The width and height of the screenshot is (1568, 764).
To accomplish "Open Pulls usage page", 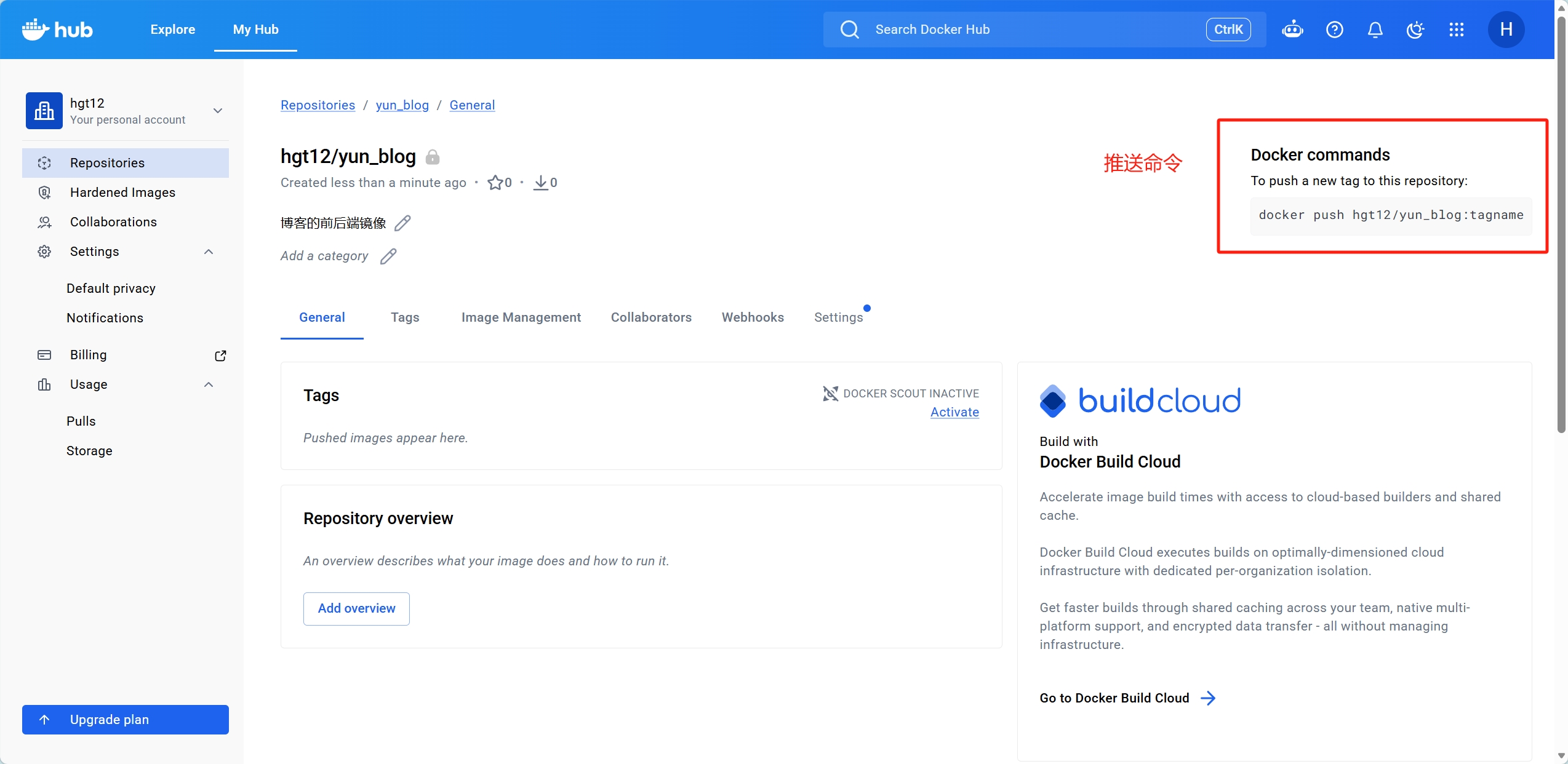I will (81, 421).
